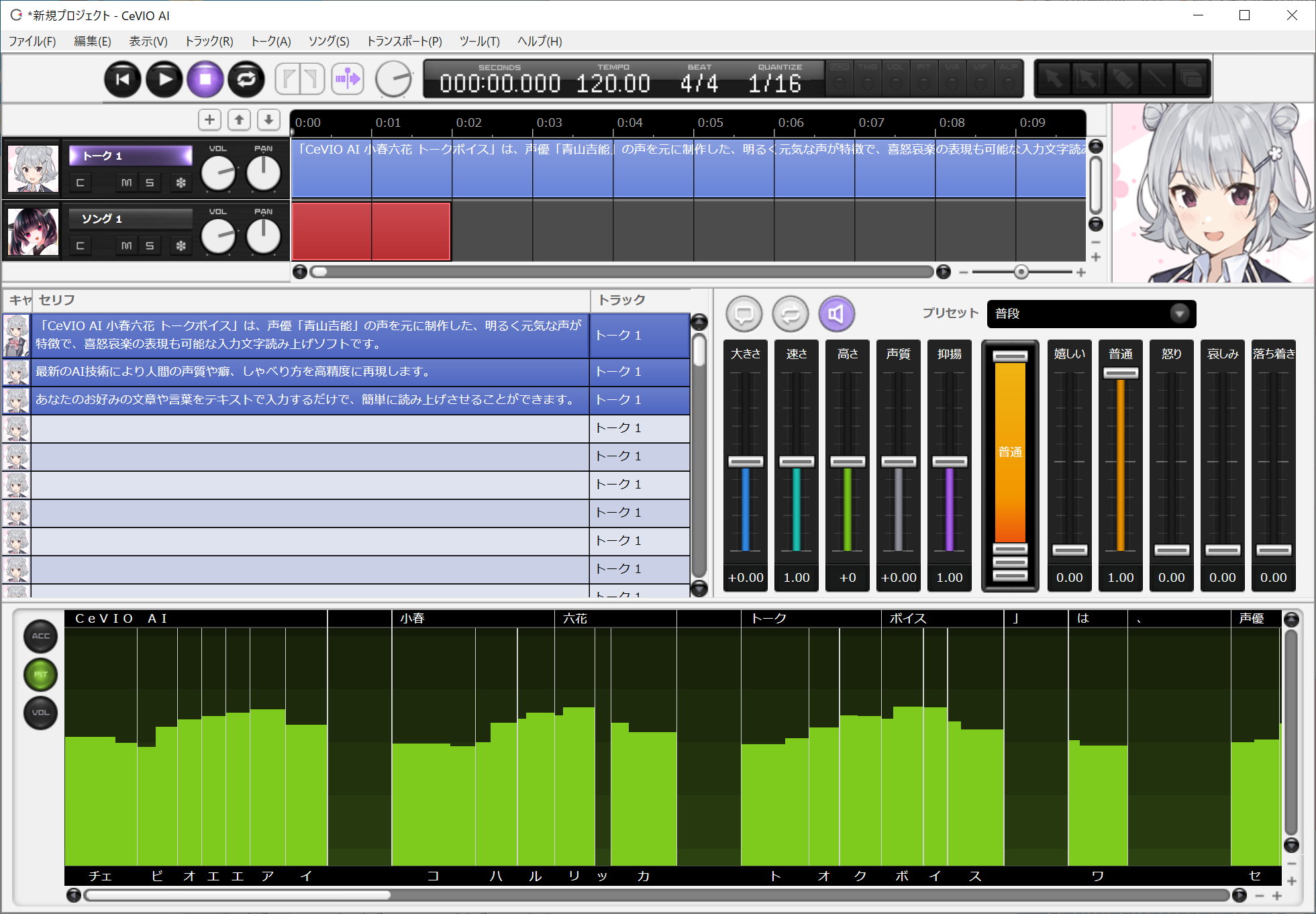Click the 抑揚 slider handle
Viewport: 1316px width, 914px height.
(x=950, y=461)
